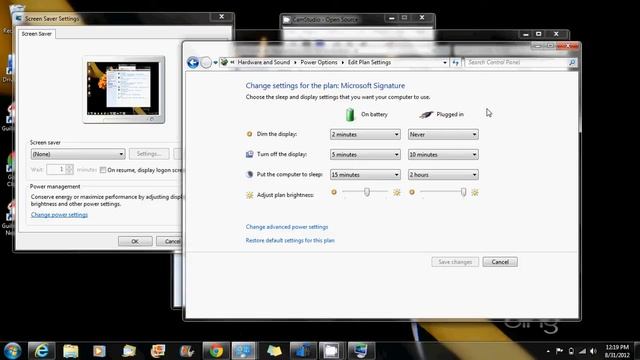
Task: Click the Action Center flag tray icon
Action: click(x=560, y=351)
